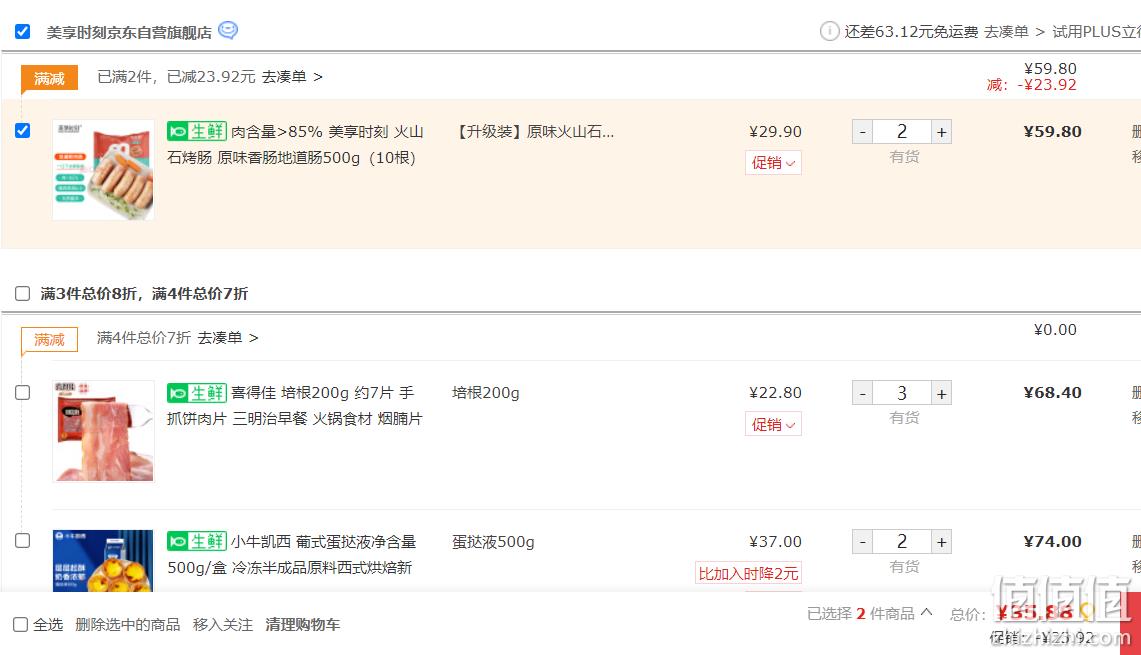Screen dimensions: 1141x655
Task: Click the 生鲜 badge on bacon item
Action: [x=197, y=393]
